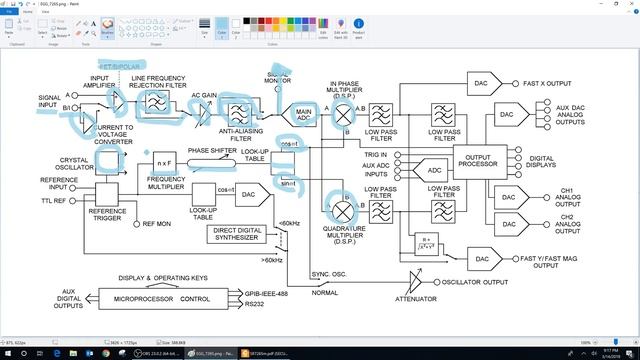Click the zoom slider handle

pos(616,342)
